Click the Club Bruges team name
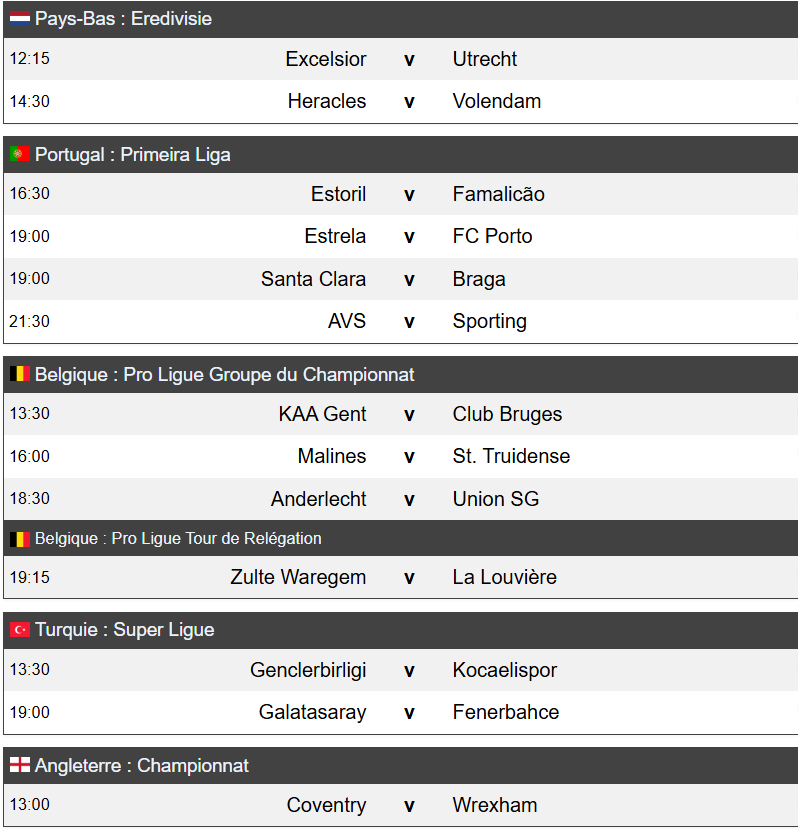The image size is (798, 829). pos(507,415)
